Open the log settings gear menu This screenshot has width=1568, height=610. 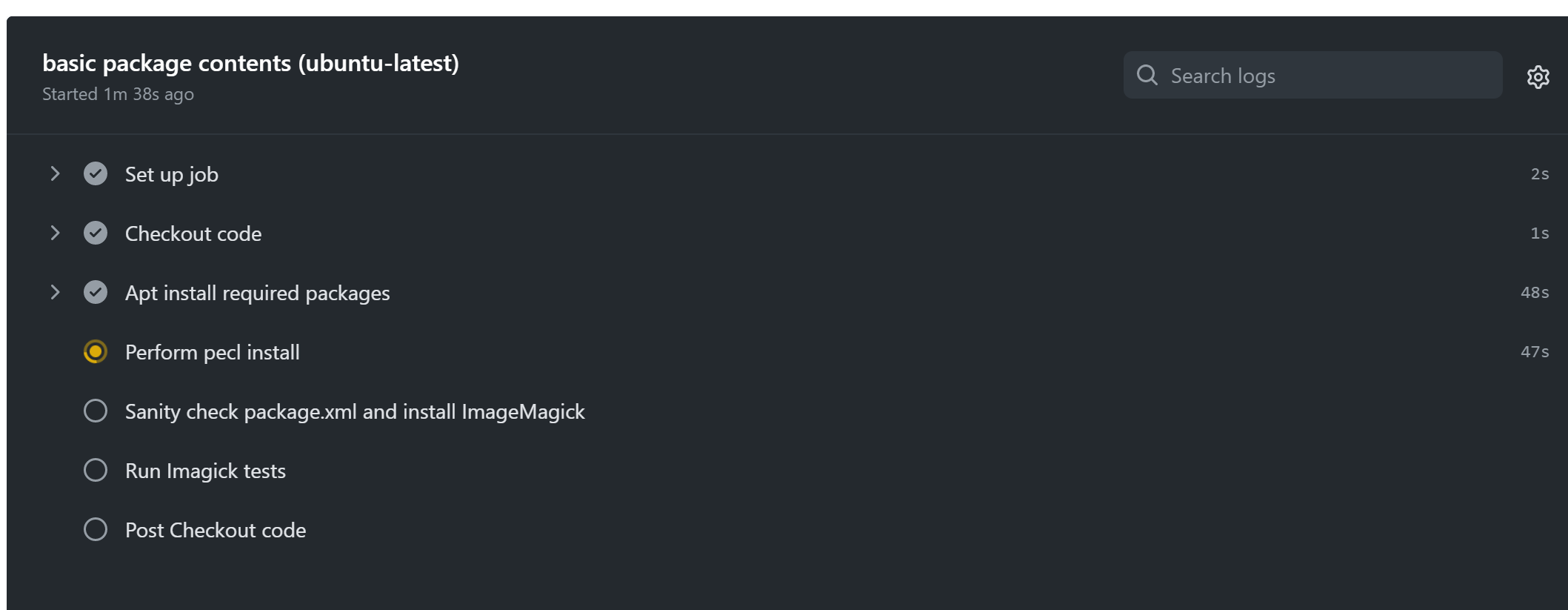point(1538,76)
